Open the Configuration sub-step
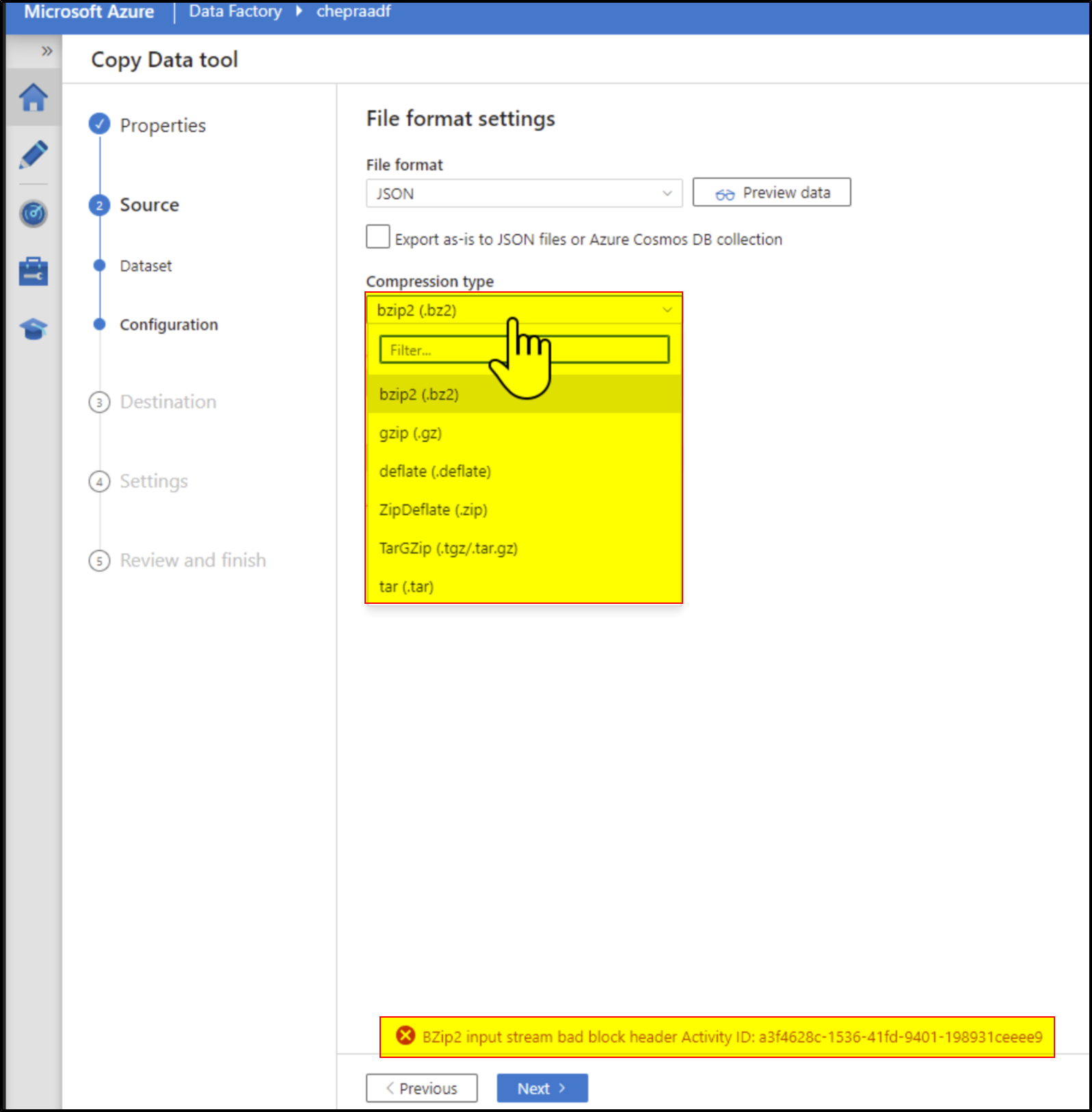This screenshot has width=1092, height=1112. (x=169, y=324)
